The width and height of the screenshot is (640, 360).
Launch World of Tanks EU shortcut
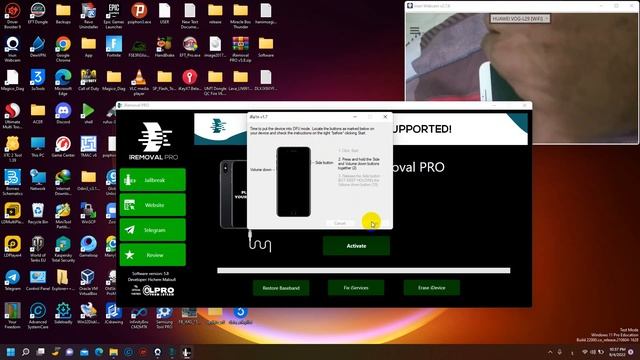tap(38, 249)
